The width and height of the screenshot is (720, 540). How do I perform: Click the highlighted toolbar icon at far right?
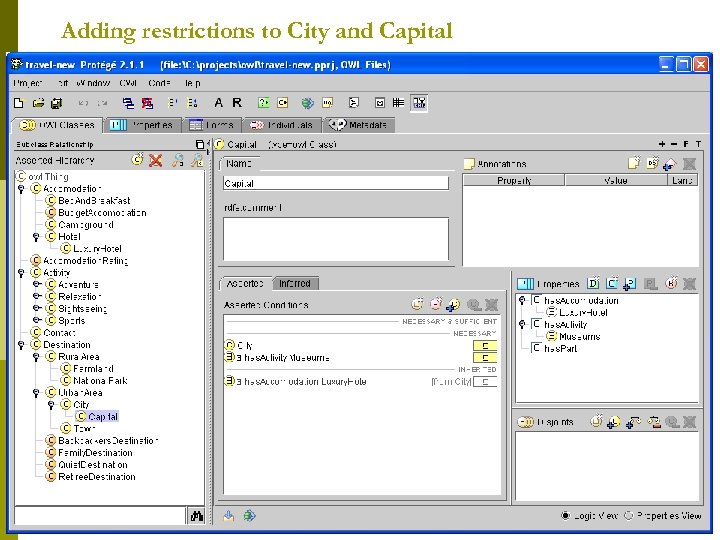(x=419, y=103)
